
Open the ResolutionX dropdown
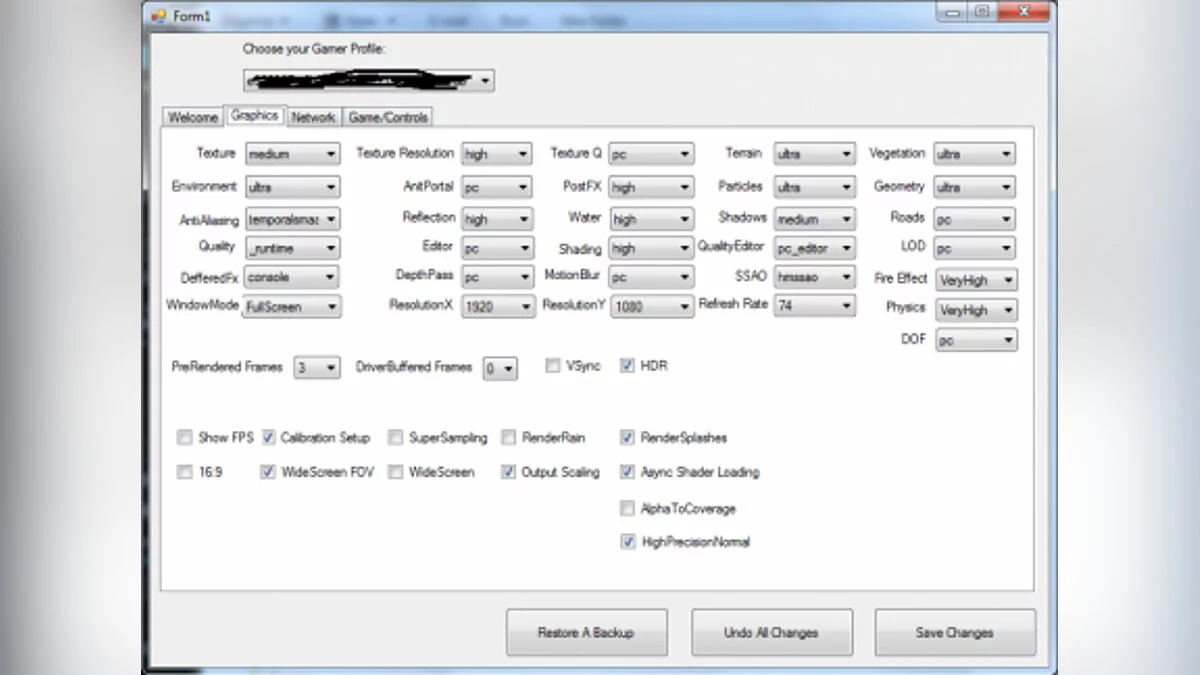(497, 307)
